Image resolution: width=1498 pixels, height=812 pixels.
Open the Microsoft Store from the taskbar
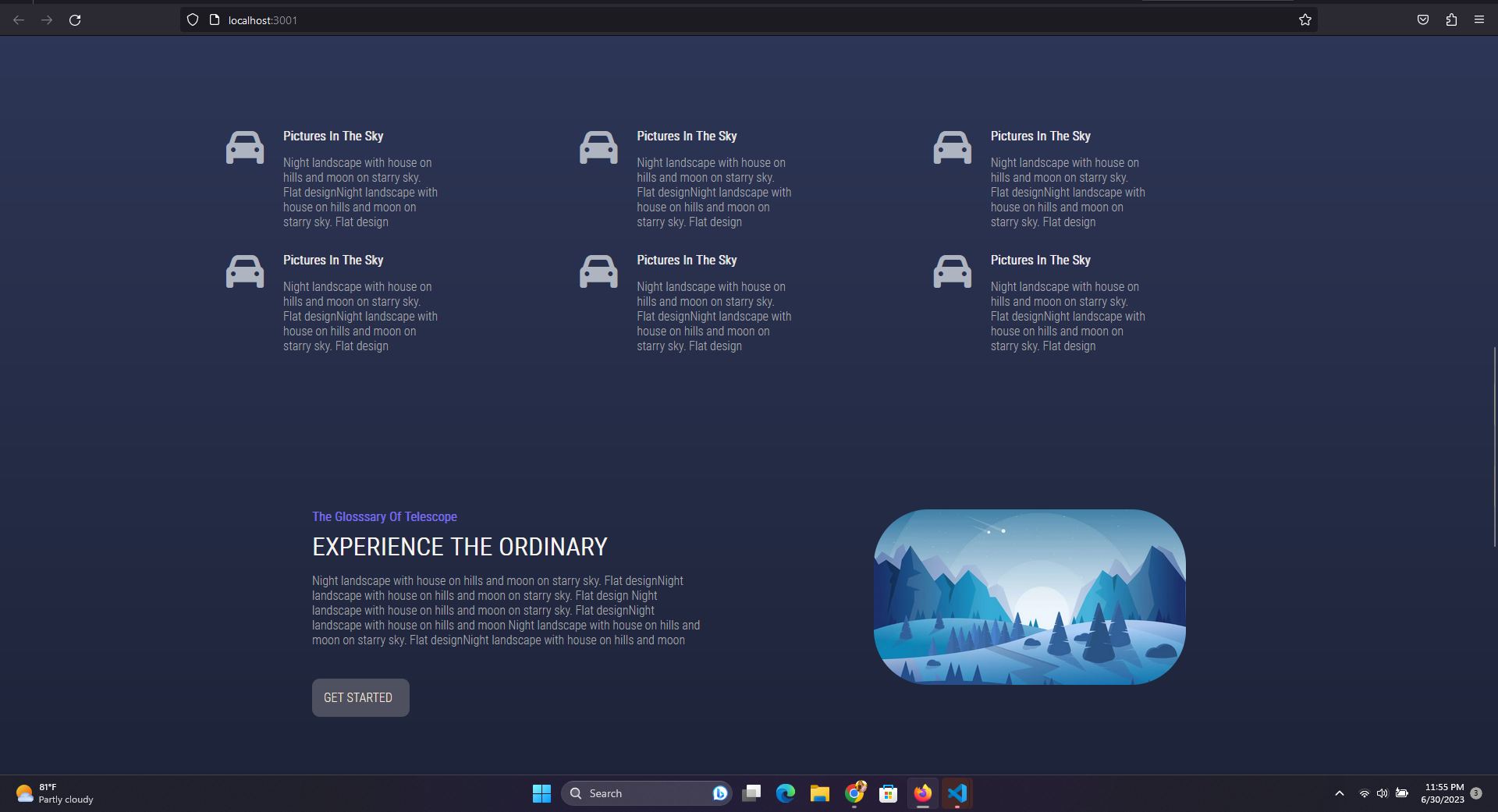(889, 793)
